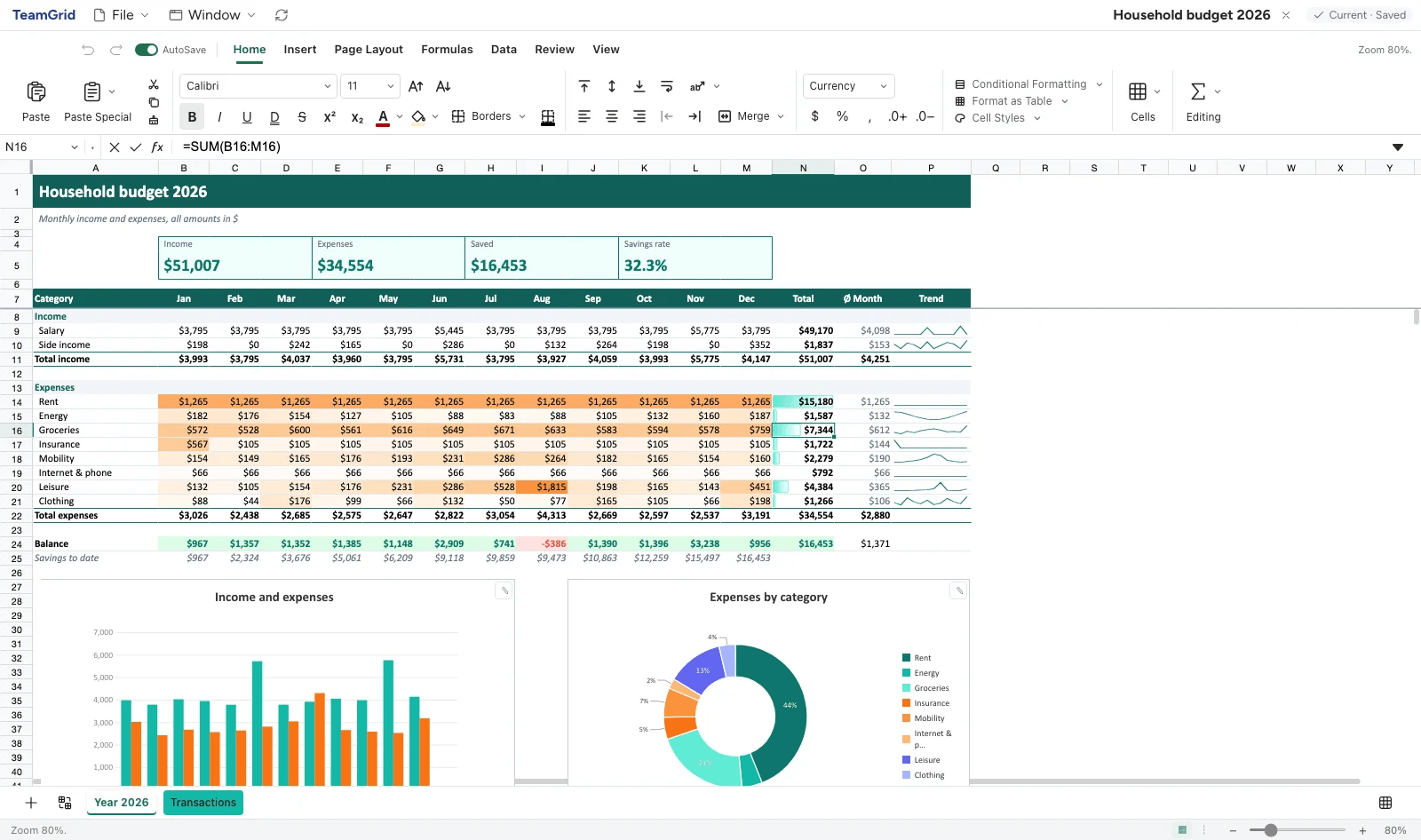
Task: Apply superscript formatting
Action: click(x=329, y=117)
